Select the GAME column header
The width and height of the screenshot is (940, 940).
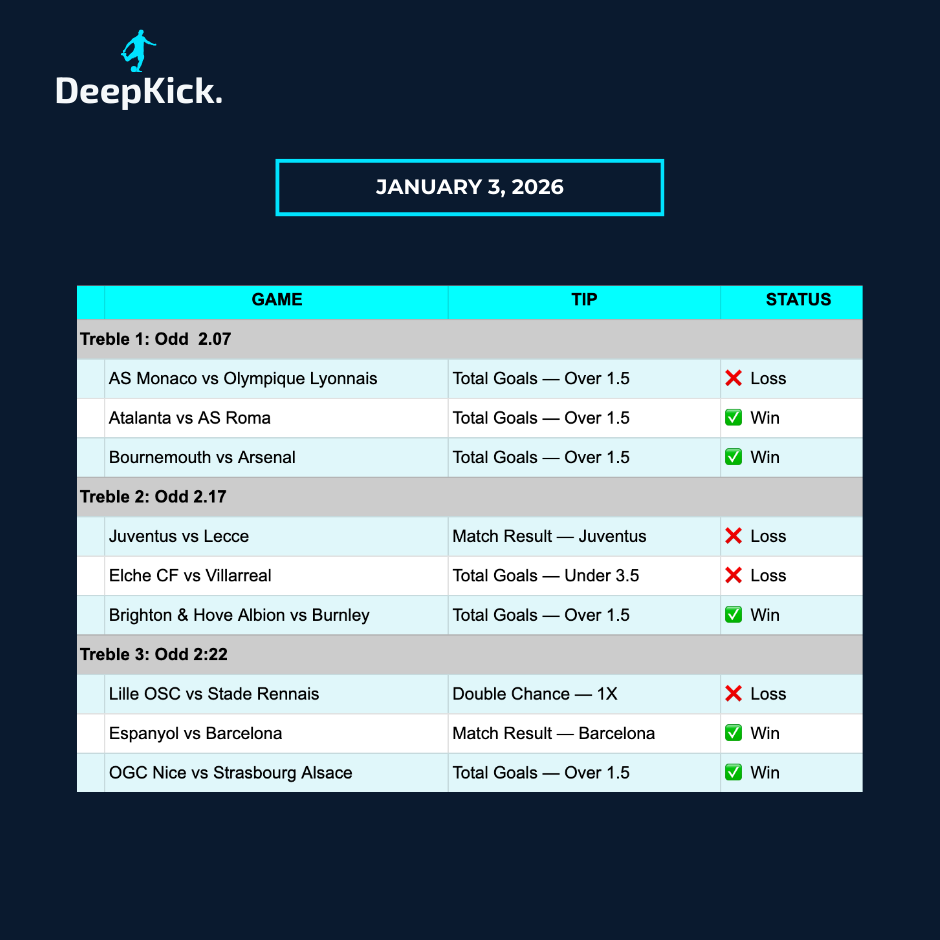(276, 300)
